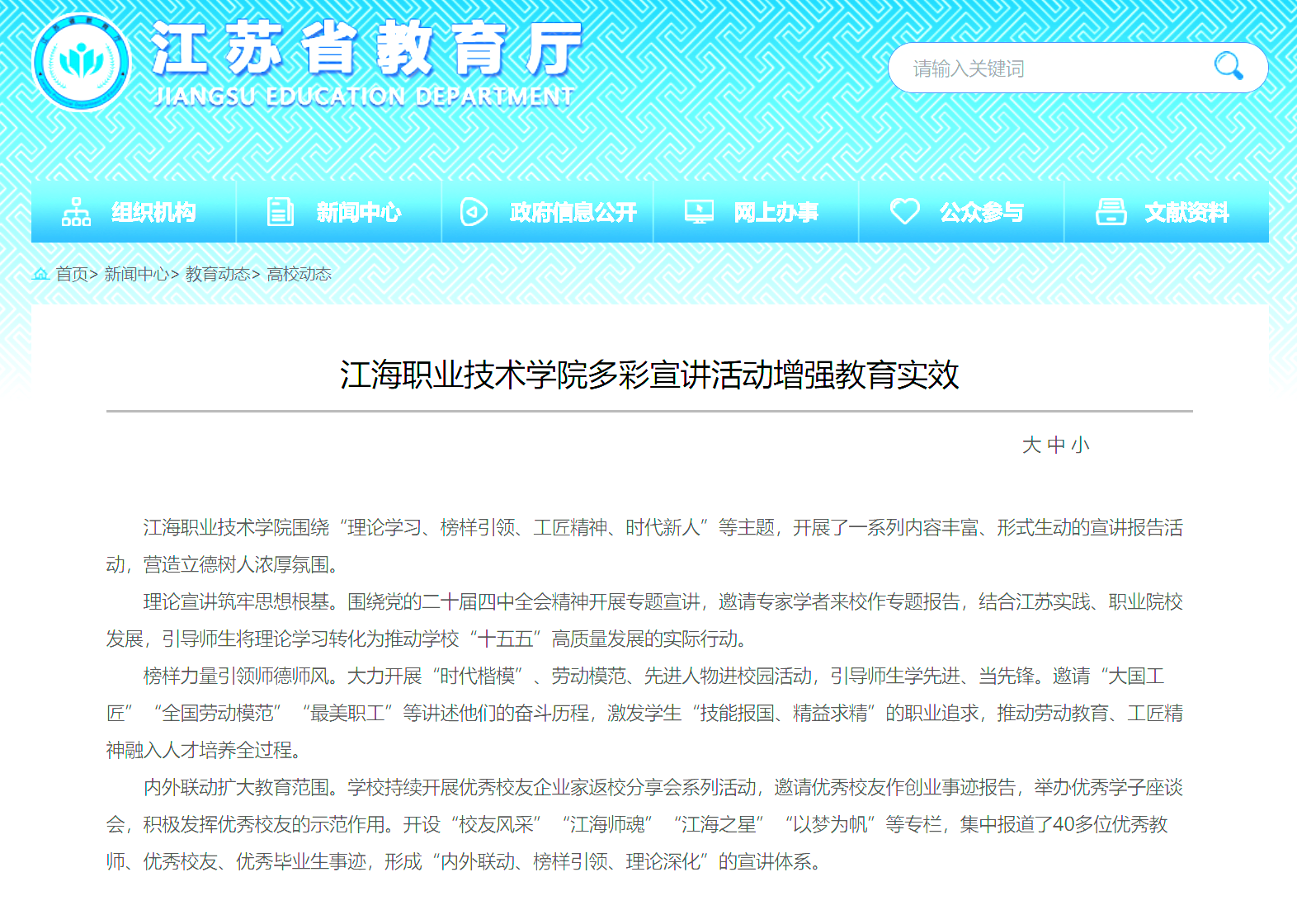Click the 公众参与 heart icon
Image resolution: width=1297 pixels, height=924 pixels.
point(904,211)
